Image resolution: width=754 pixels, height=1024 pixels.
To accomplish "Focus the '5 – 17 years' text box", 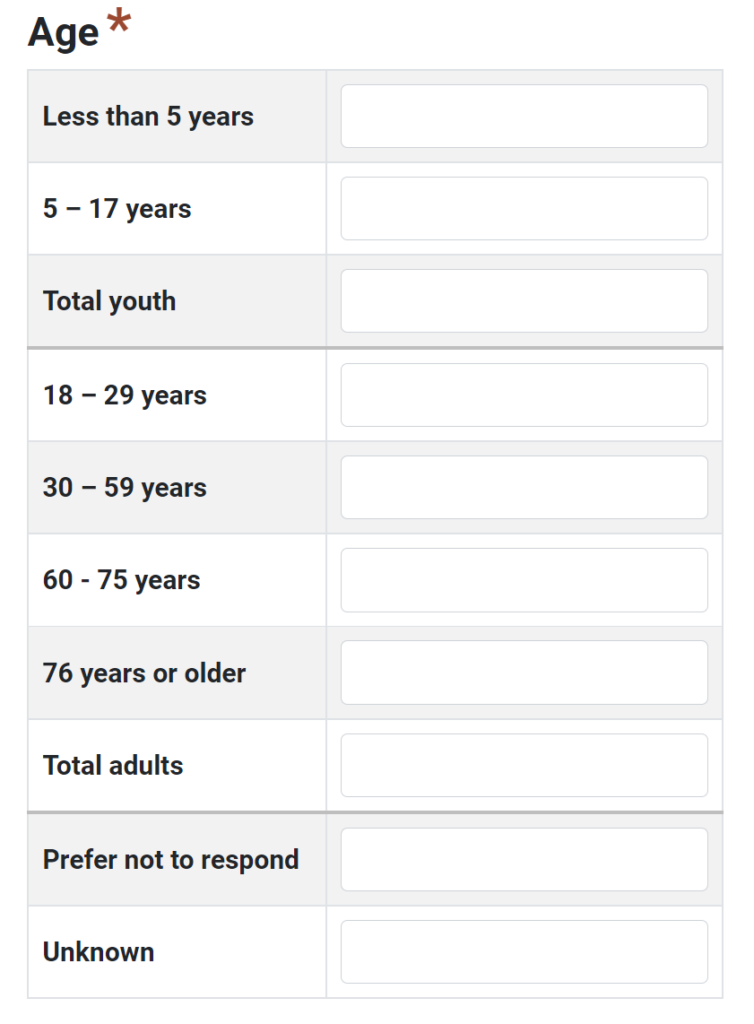I will [524, 209].
